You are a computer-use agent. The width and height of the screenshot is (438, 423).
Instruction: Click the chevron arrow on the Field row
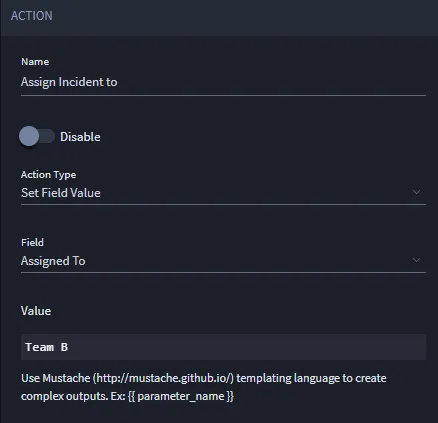pos(416,260)
